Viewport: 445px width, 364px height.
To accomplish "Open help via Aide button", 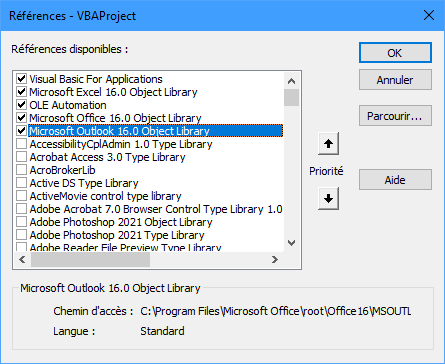I will (x=395, y=180).
